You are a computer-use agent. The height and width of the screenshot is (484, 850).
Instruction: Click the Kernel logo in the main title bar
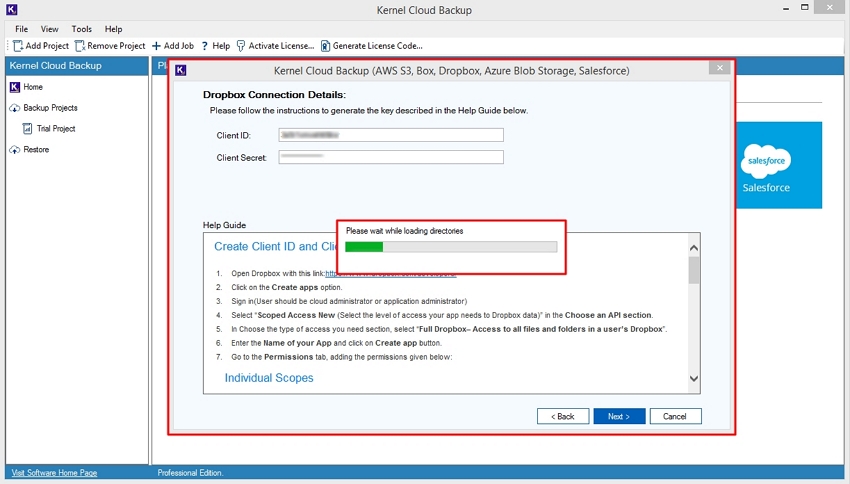pyautogui.click(x=11, y=9)
